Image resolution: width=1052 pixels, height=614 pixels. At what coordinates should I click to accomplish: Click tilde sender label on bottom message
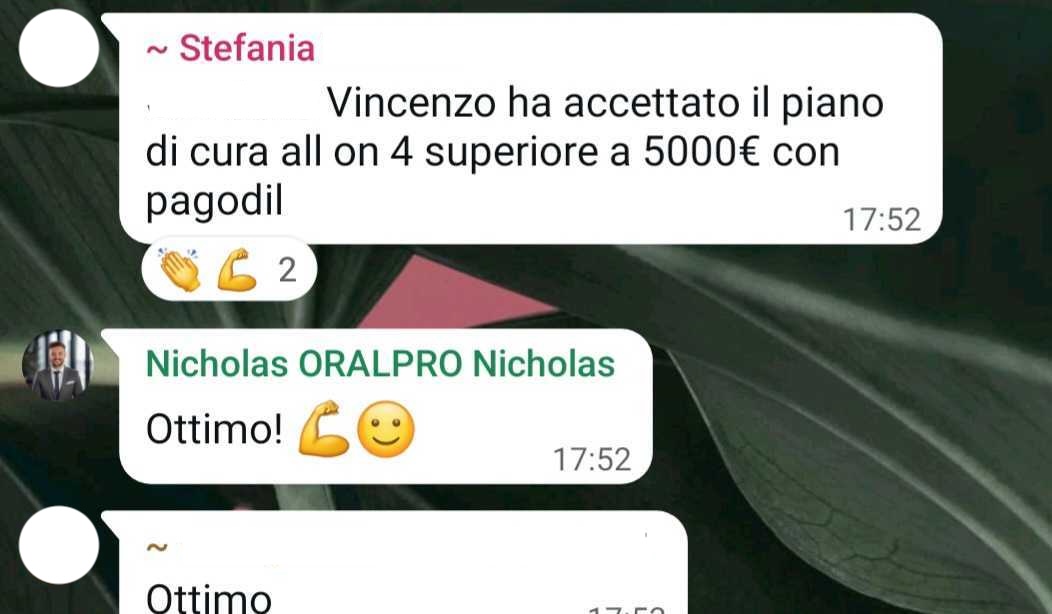(x=157, y=548)
